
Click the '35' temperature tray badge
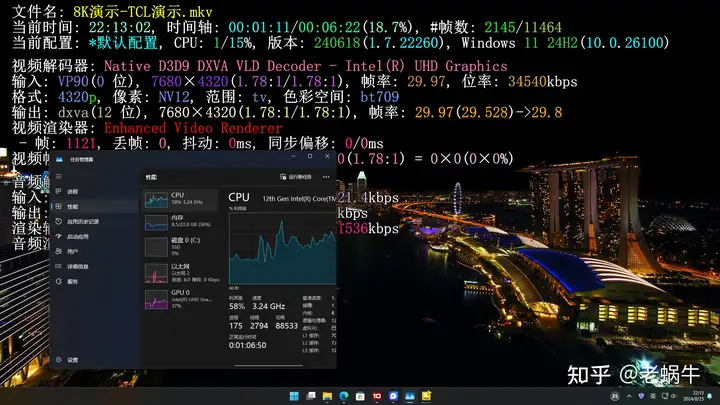click(615, 396)
